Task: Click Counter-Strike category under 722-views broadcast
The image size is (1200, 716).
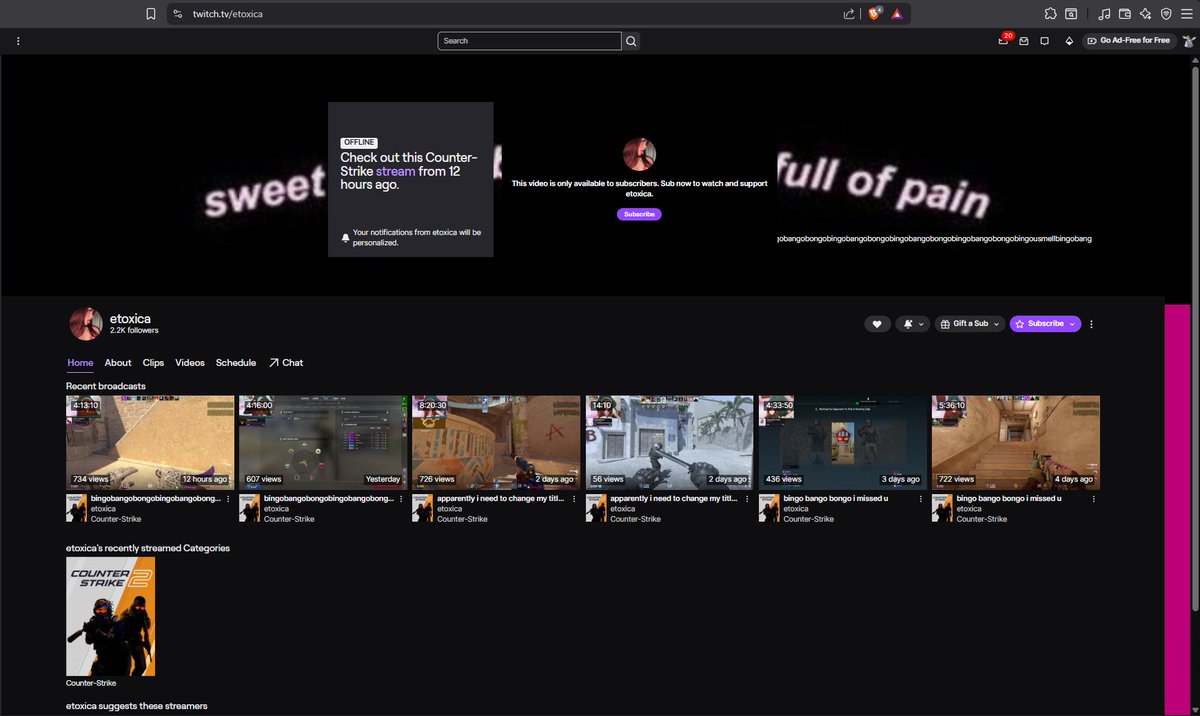Action: (x=982, y=519)
